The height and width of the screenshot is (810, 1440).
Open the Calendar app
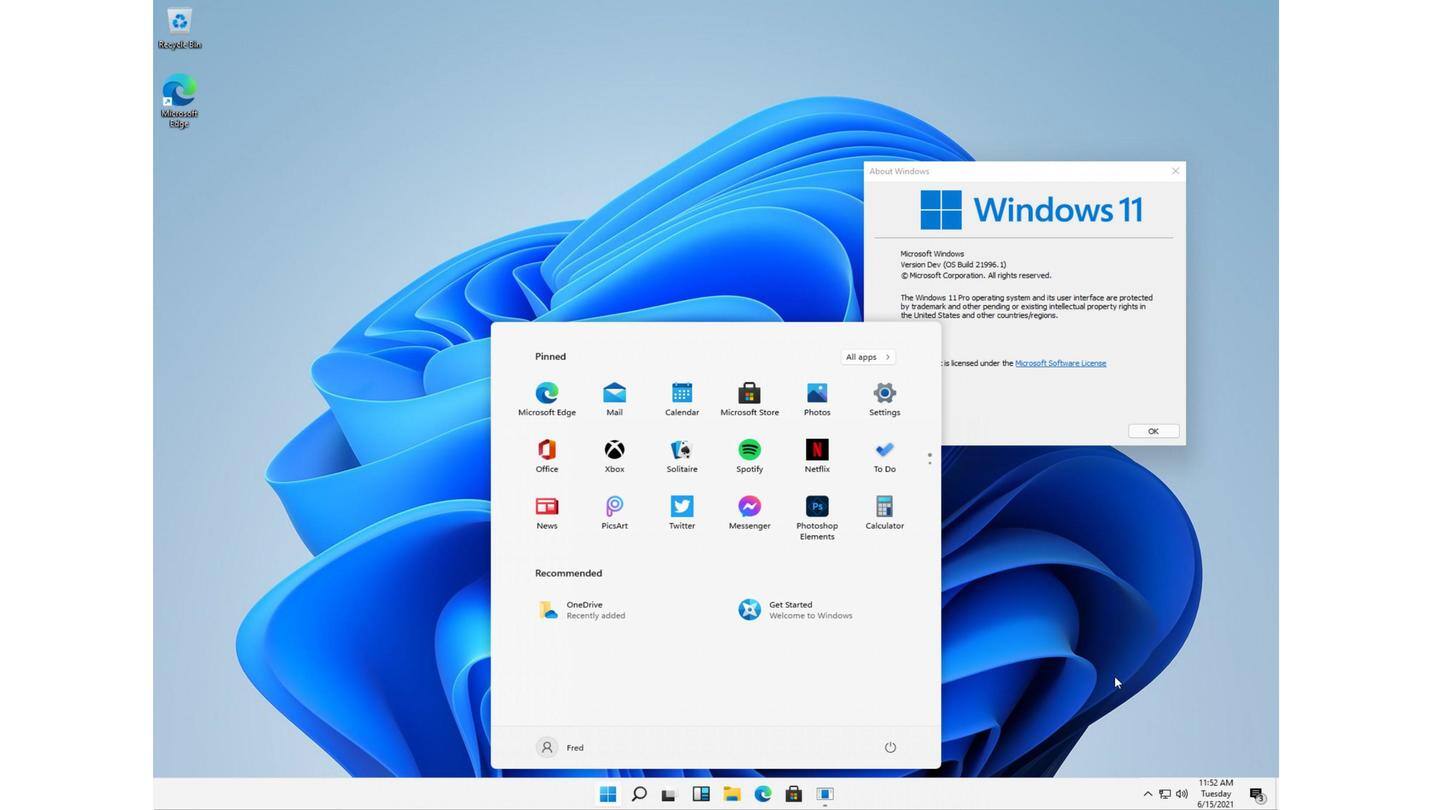click(682, 399)
